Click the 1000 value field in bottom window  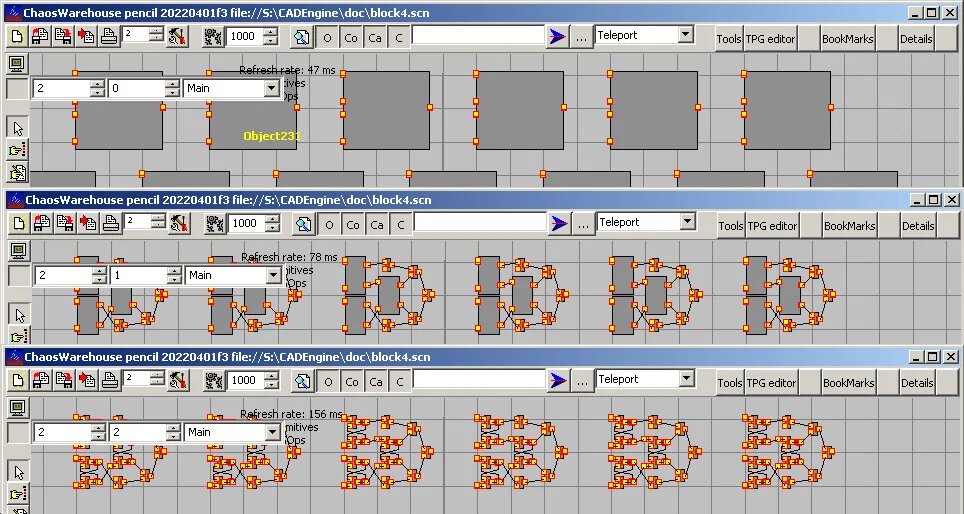click(245, 381)
